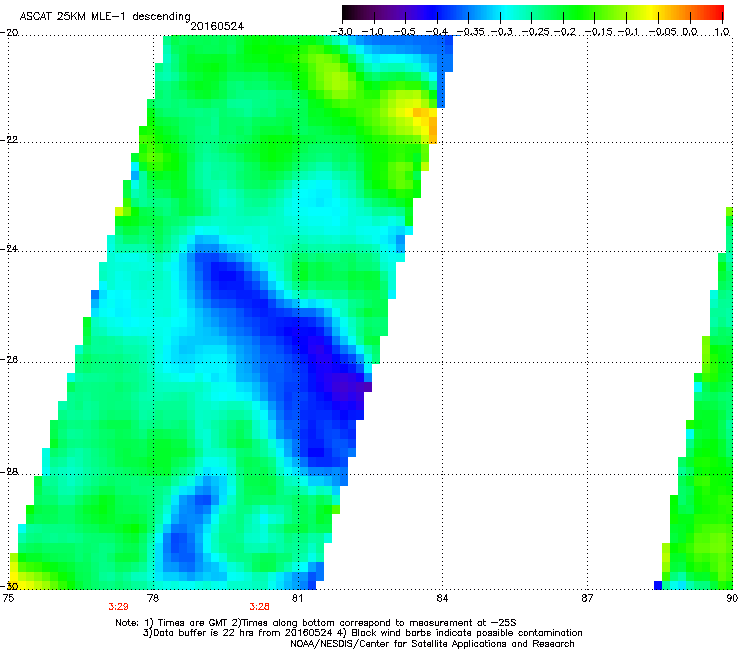The height and width of the screenshot is (650, 740).
Task: Click the '78' longitude axis label
Action: [x=152, y=599]
